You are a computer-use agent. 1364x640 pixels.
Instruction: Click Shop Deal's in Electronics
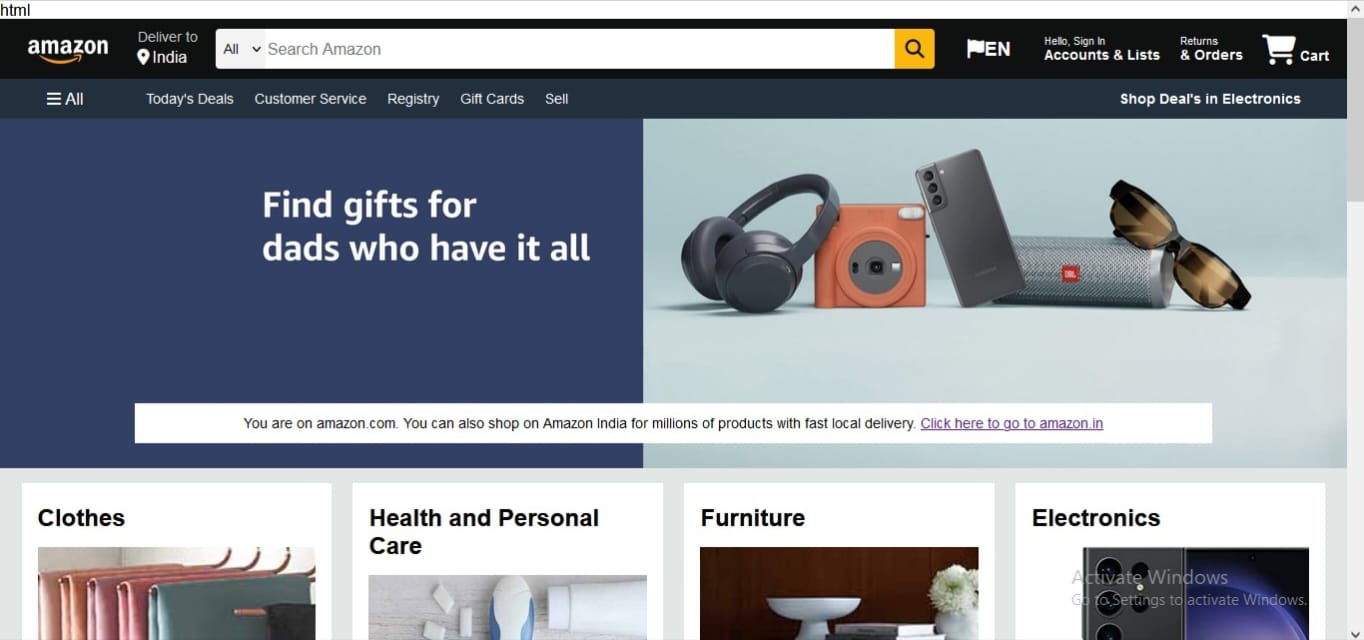(x=1210, y=99)
